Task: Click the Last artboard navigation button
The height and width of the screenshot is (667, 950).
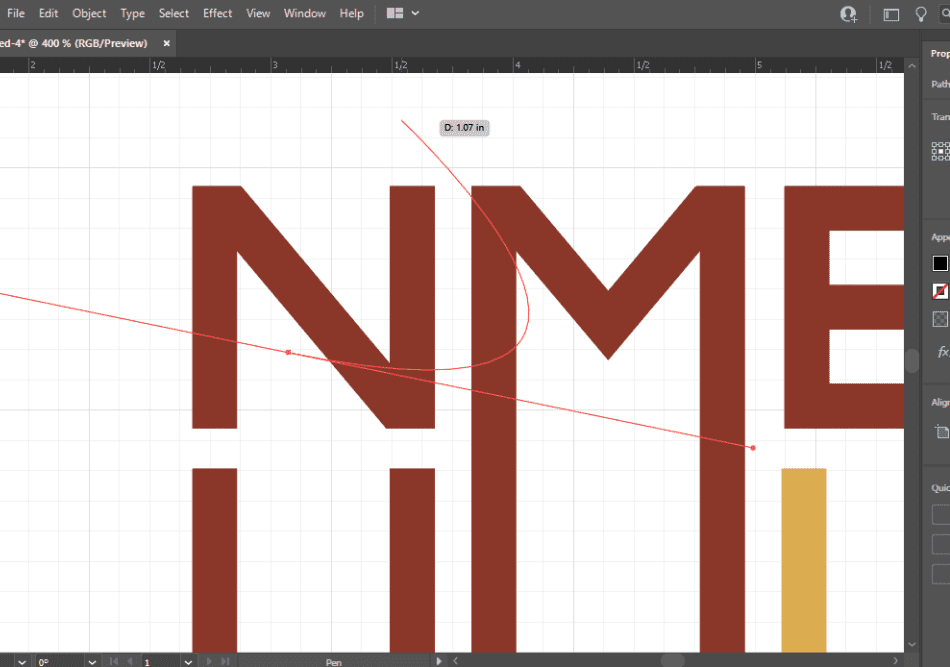Action: (x=225, y=662)
